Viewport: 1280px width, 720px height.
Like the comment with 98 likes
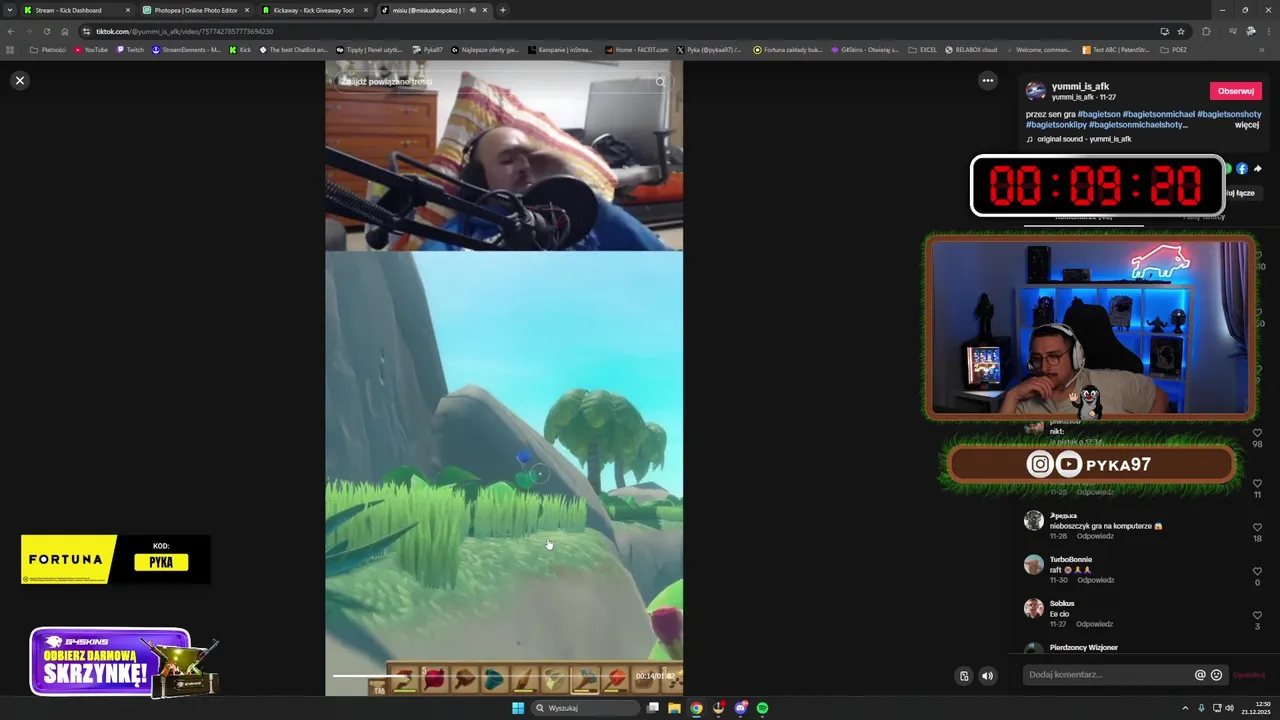pyautogui.click(x=1257, y=433)
